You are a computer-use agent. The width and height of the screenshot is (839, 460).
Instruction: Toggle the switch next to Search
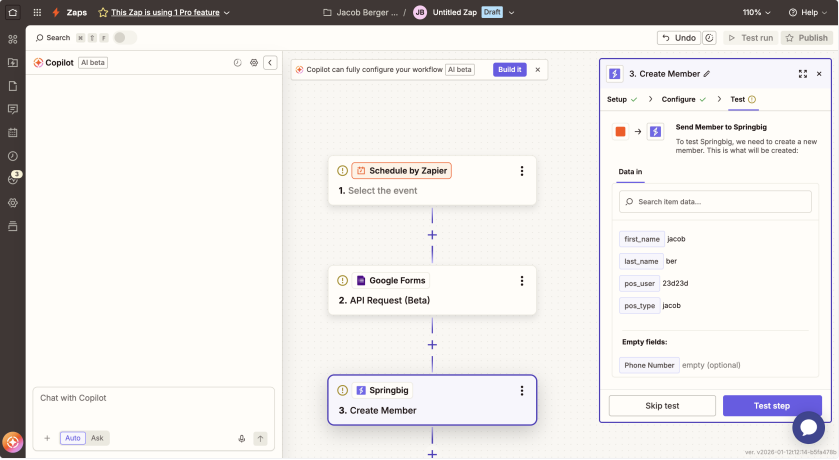125,37
